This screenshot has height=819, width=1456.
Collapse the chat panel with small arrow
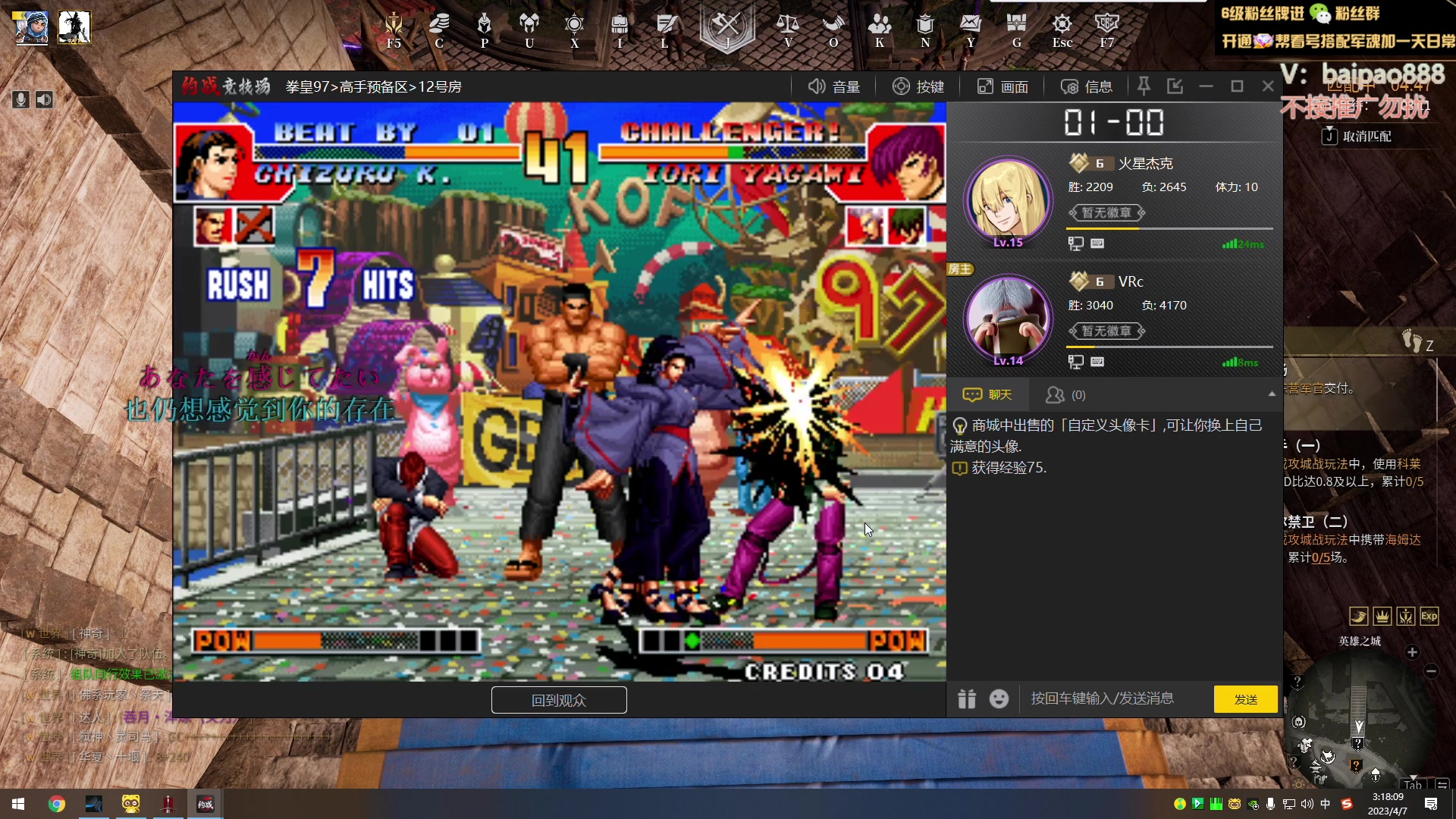1272,394
